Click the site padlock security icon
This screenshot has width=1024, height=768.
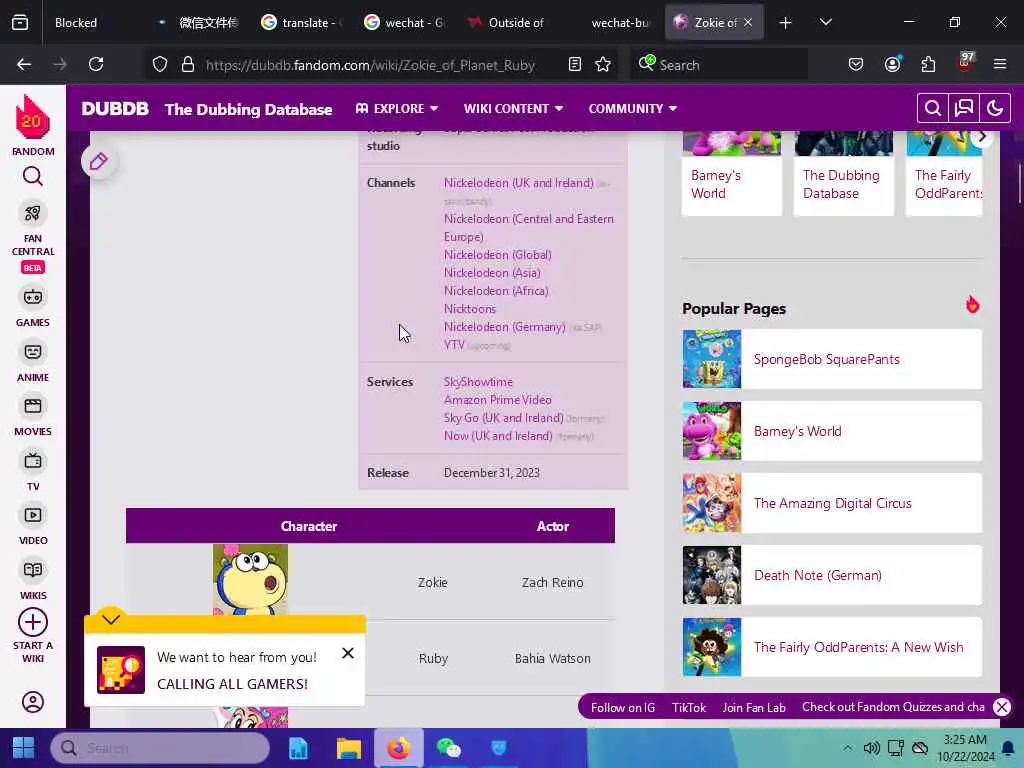click(x=188, y=64)
